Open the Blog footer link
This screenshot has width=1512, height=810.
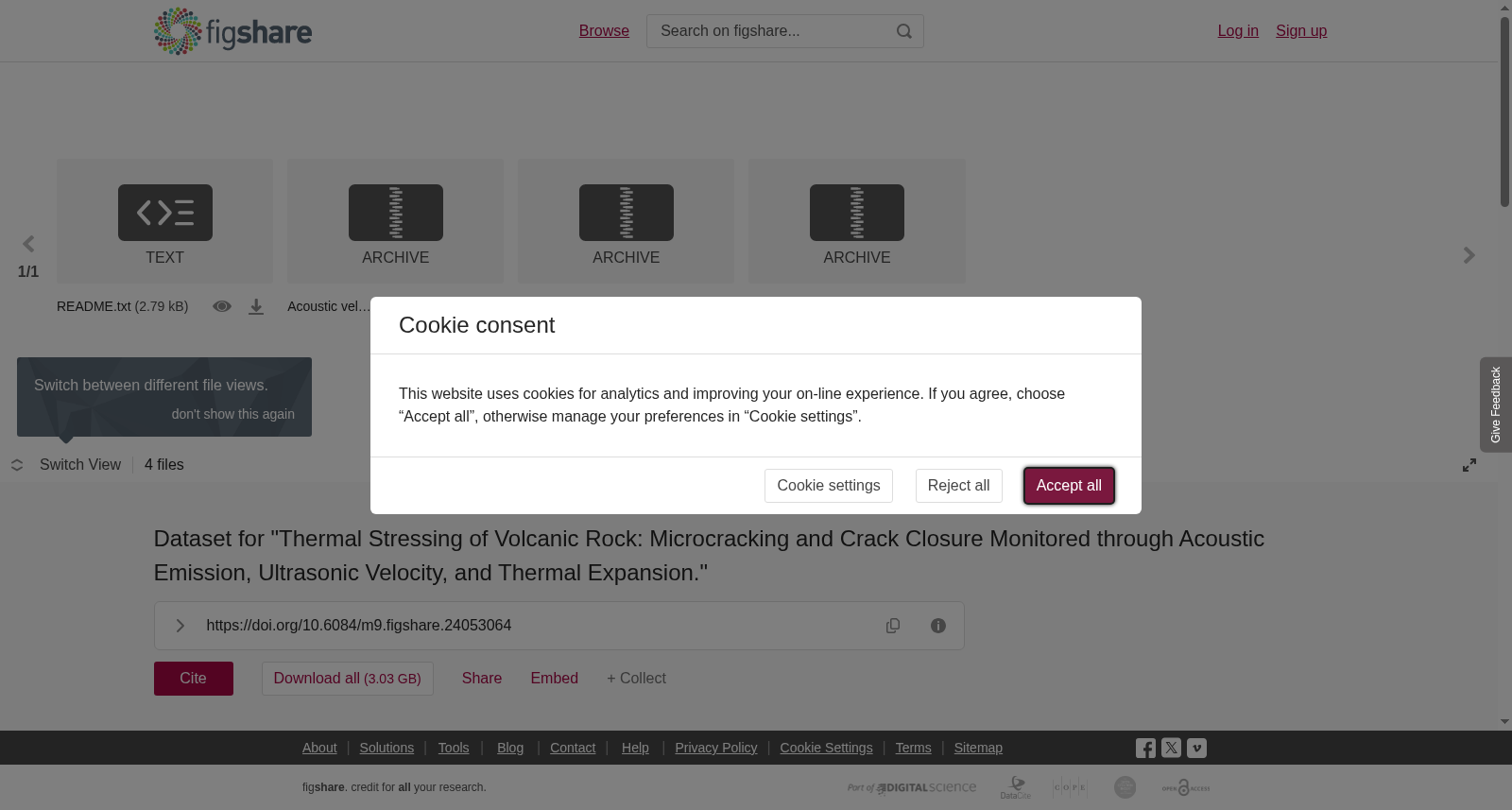(x=510, y=748)
